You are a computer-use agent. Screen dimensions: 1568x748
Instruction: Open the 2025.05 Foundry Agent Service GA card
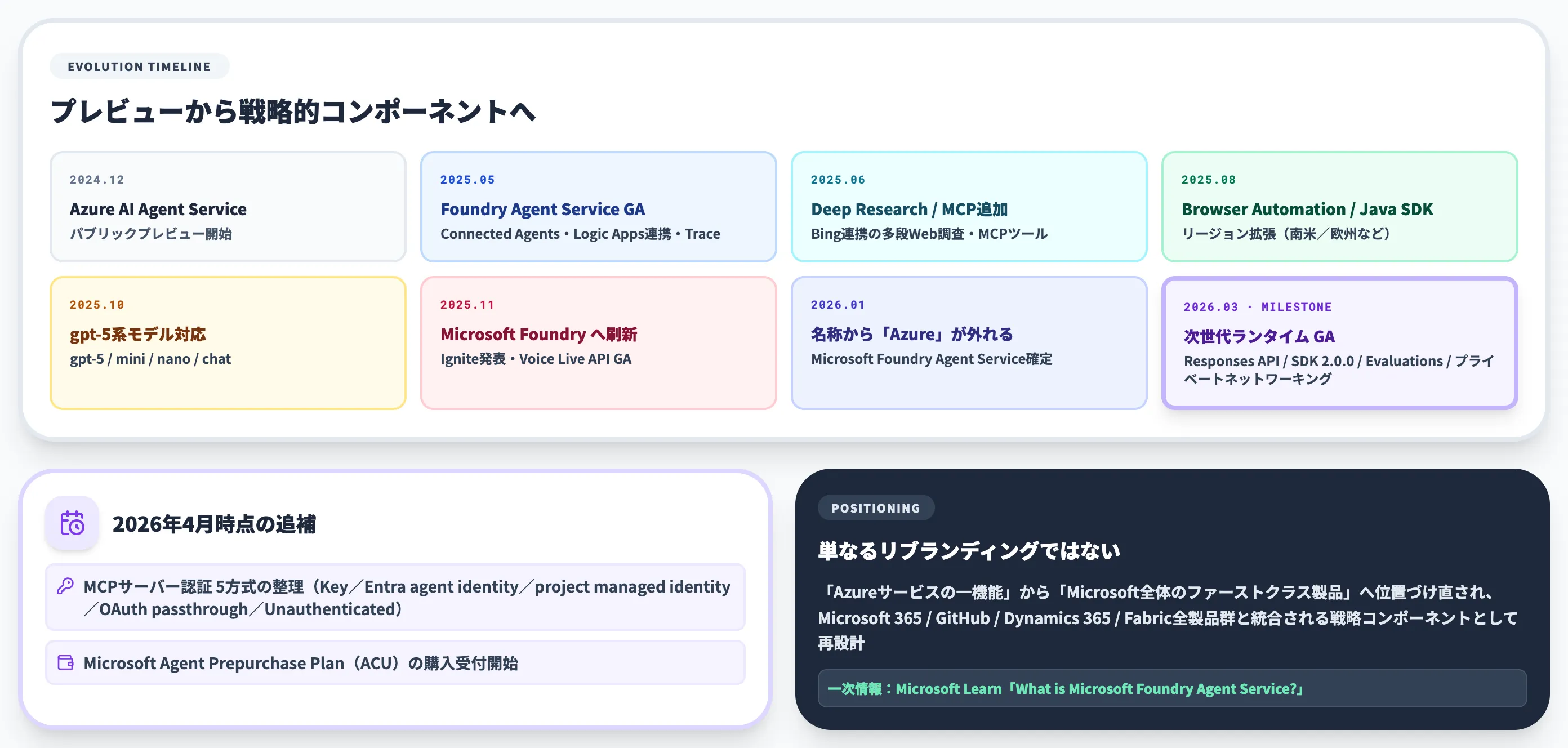[598, 207]
